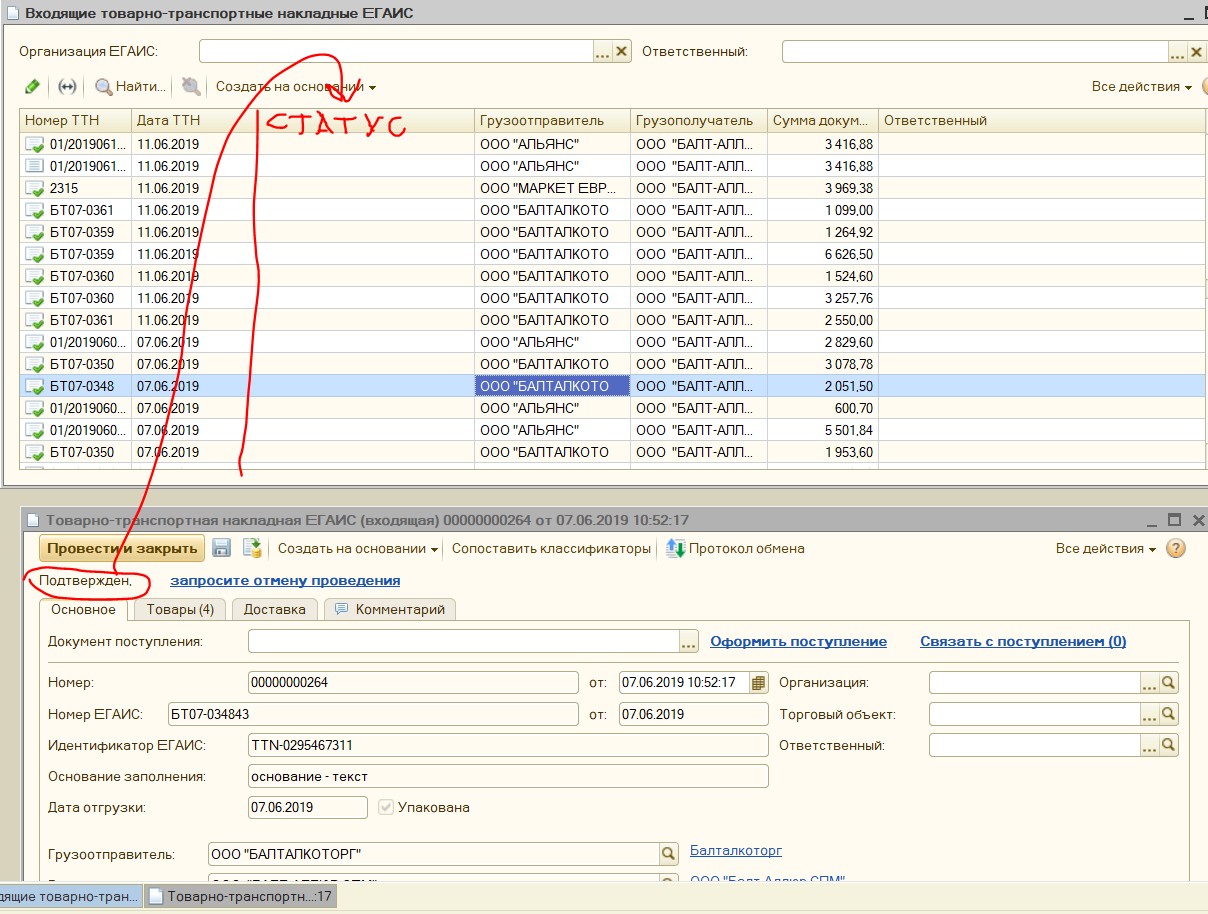Image resolution: width=1208 pixels, height=914 pixels.
Task: Open Протокол обмена exchange log
Action: click(x=735, y=548)
